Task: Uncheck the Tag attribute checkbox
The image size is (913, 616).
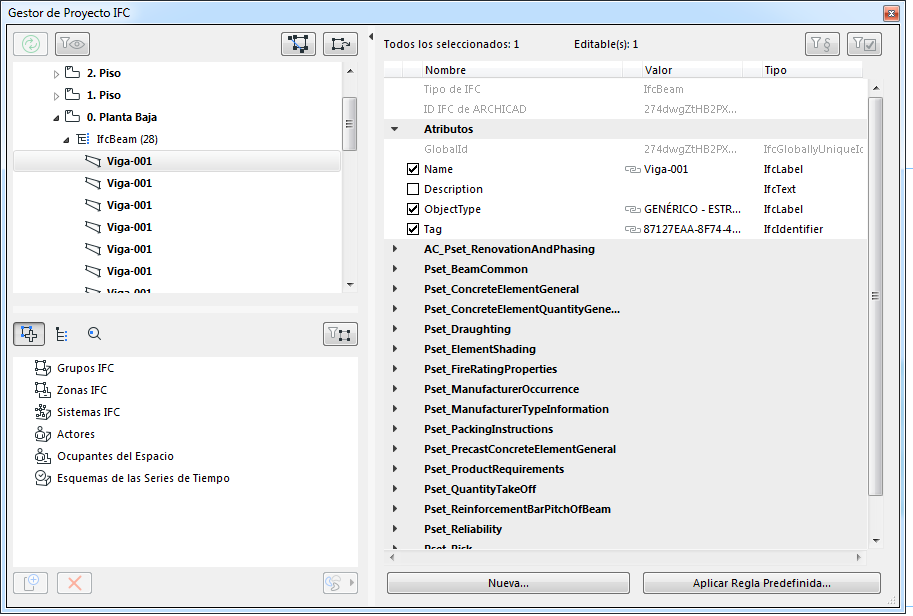Action: tap(413, 229)
